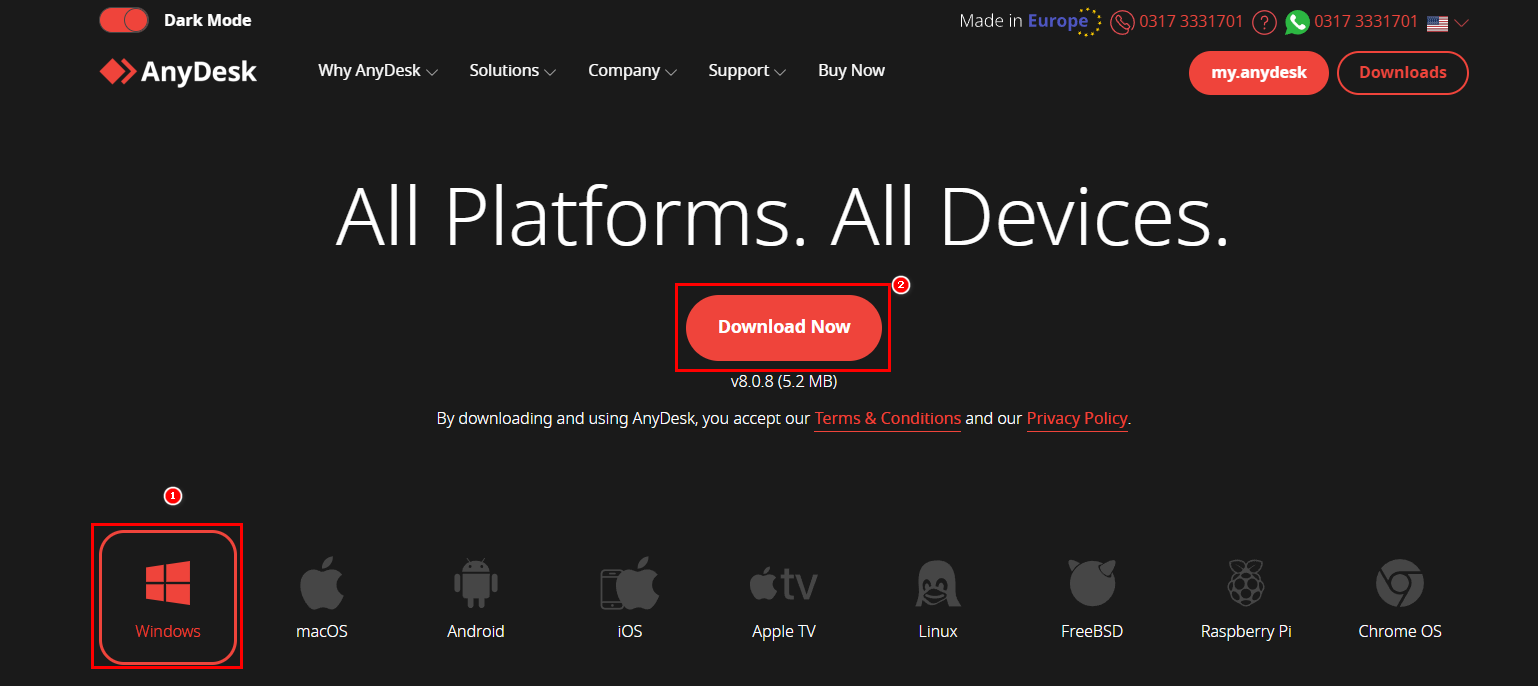The height and width of the screenshot is (686, 1538).
Task: Click the EU stars circle icon
Action: click(x=1090, y=21)
